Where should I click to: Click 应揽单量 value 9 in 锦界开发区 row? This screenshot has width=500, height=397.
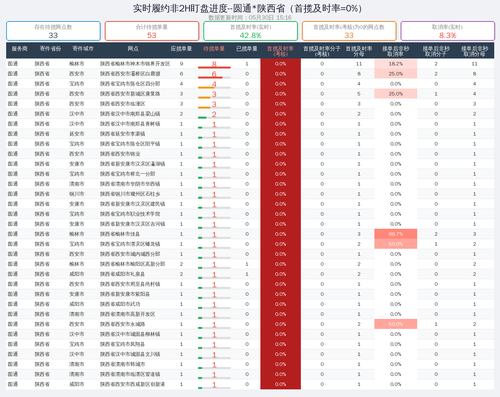[181, 64]
